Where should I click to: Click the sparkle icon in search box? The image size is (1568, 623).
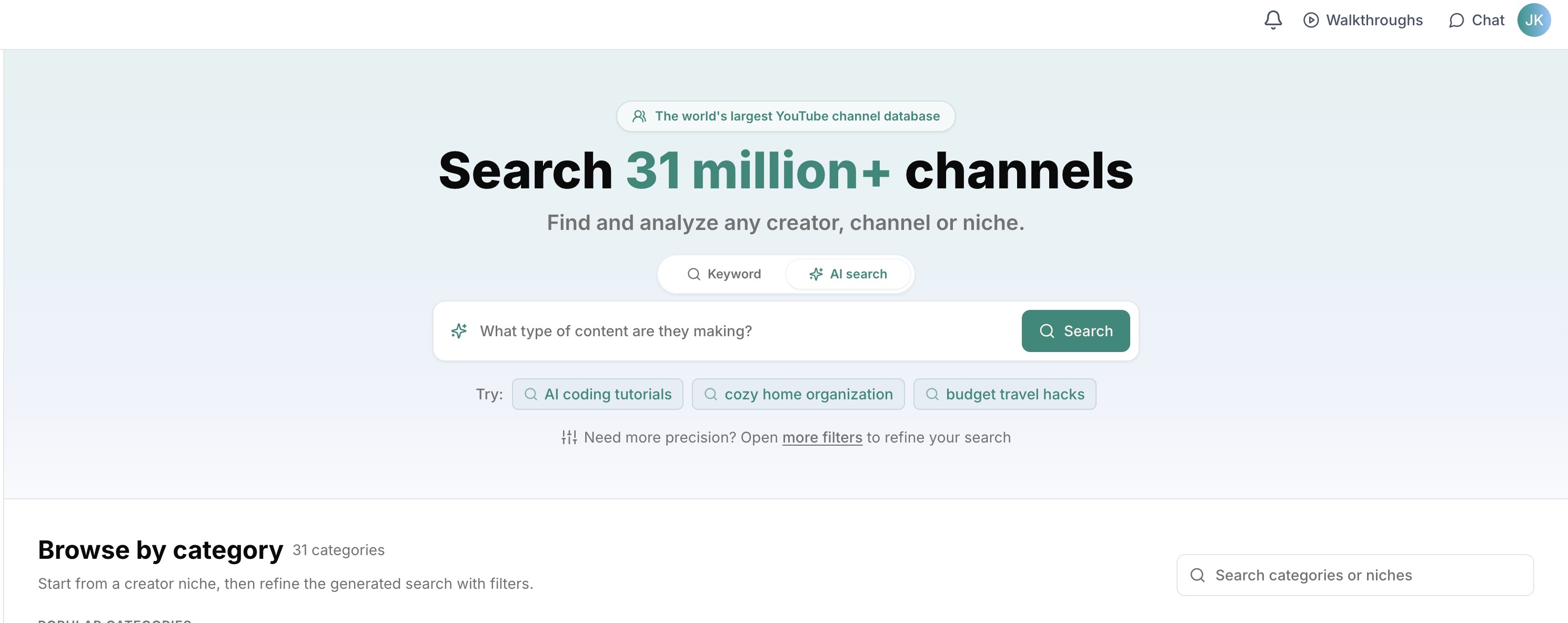tap(459, 330)
